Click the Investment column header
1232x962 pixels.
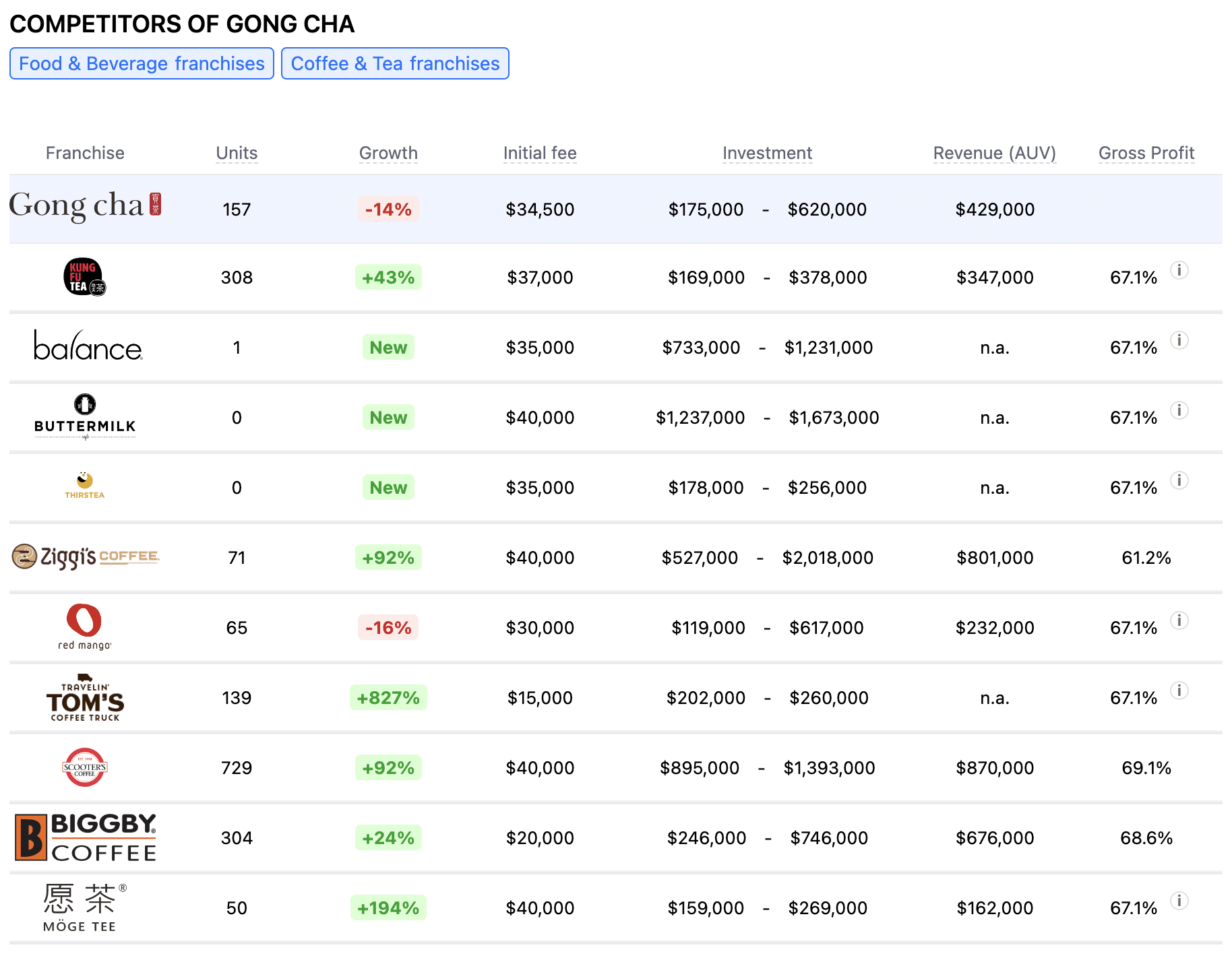767,153
